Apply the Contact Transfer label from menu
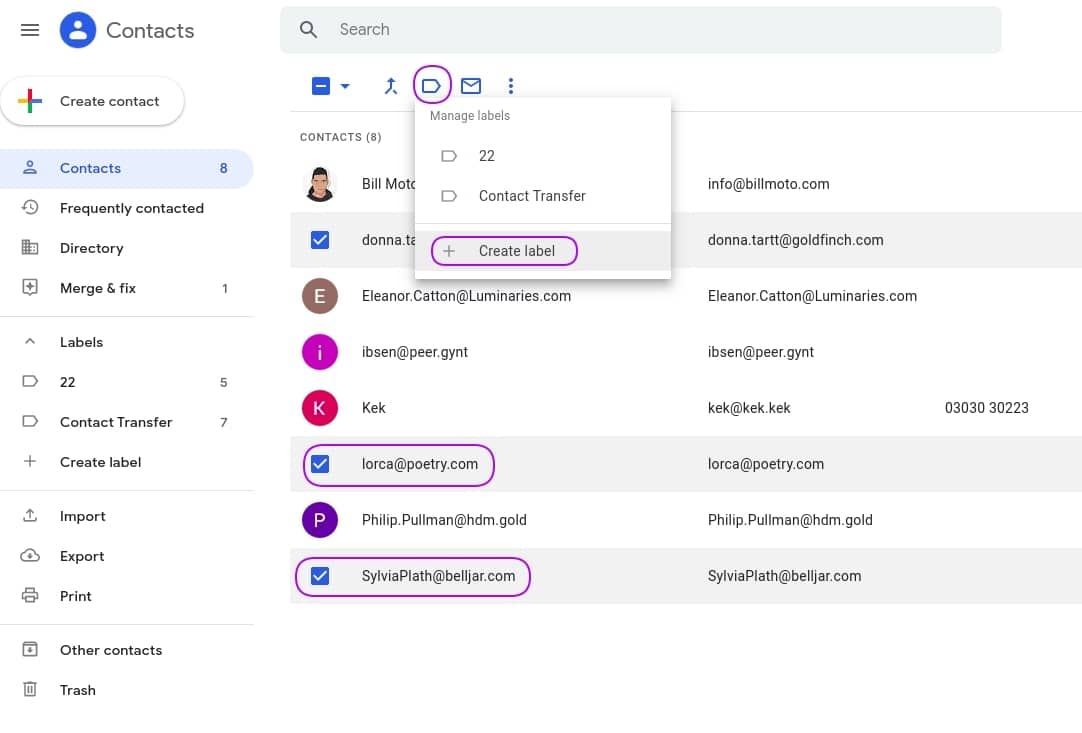Screen dimensions: 1082x733 533,196
